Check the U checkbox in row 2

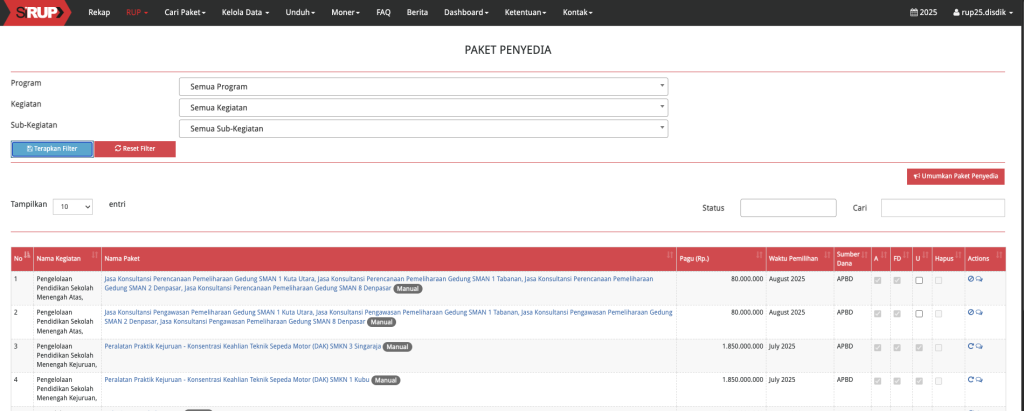coord(918,313)
